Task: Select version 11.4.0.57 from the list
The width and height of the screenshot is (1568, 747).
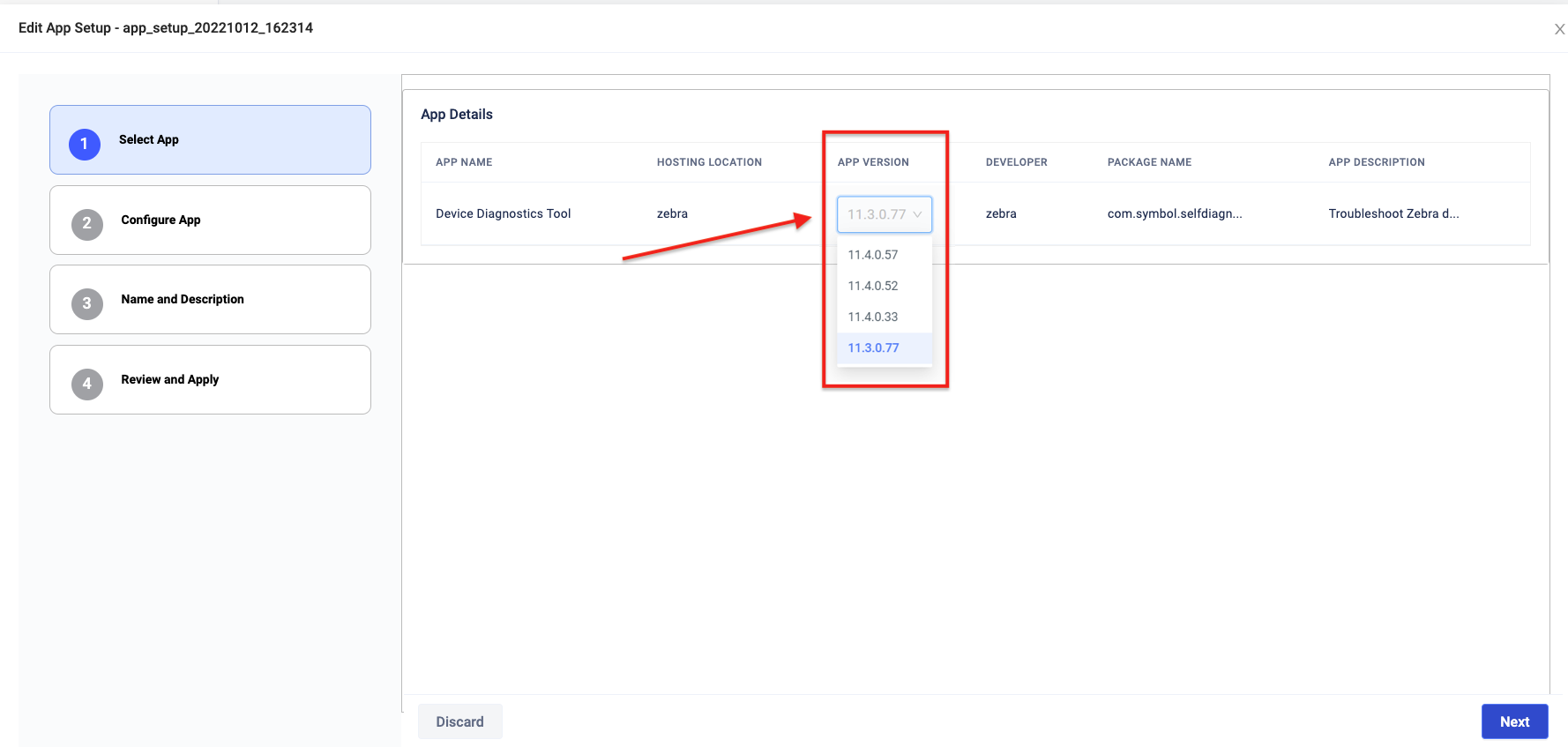Action: (873, 255)
